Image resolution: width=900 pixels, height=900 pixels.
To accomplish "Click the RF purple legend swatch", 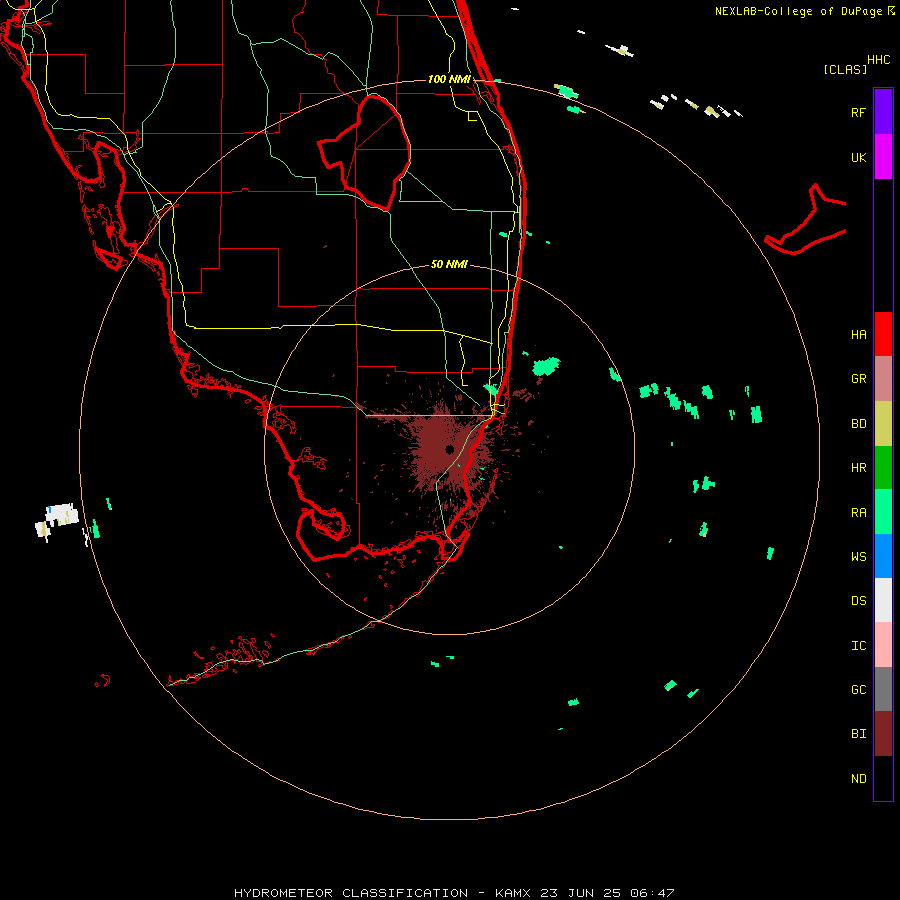I will point(883,112).
